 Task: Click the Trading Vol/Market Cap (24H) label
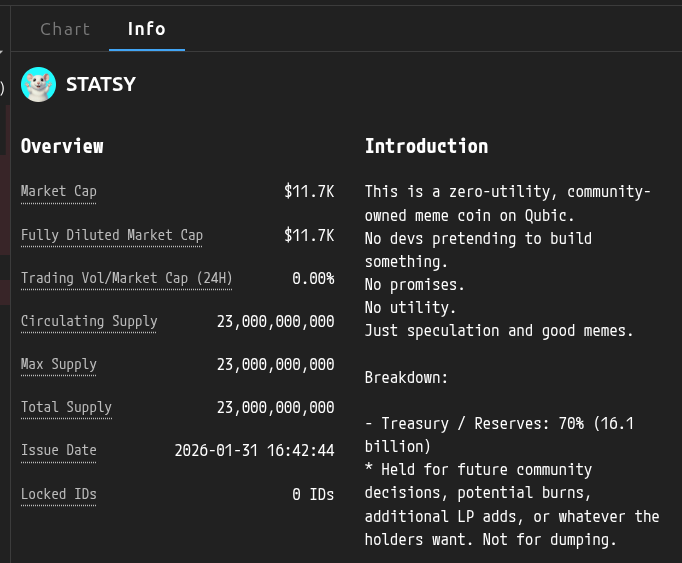[126, 278]
